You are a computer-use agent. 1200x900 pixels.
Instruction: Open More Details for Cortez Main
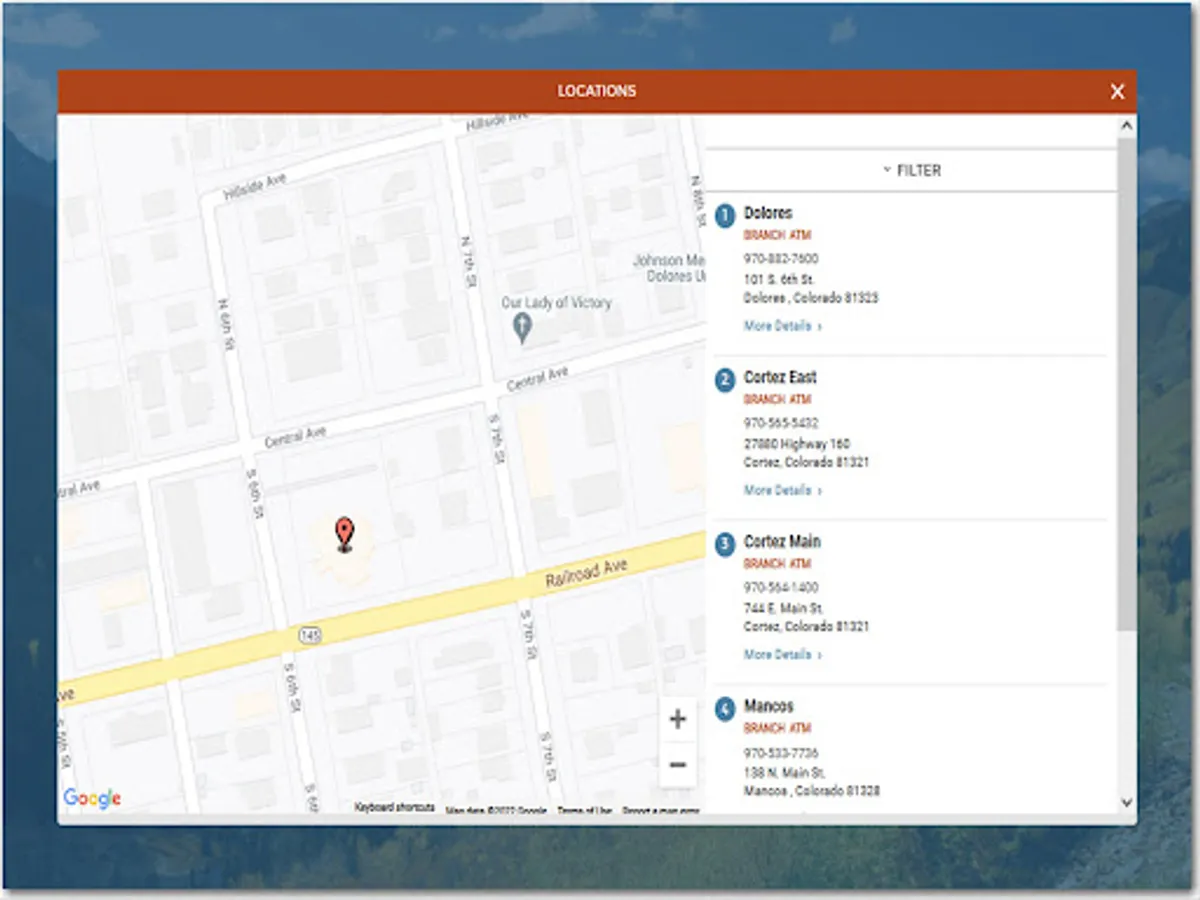(783, 654)
